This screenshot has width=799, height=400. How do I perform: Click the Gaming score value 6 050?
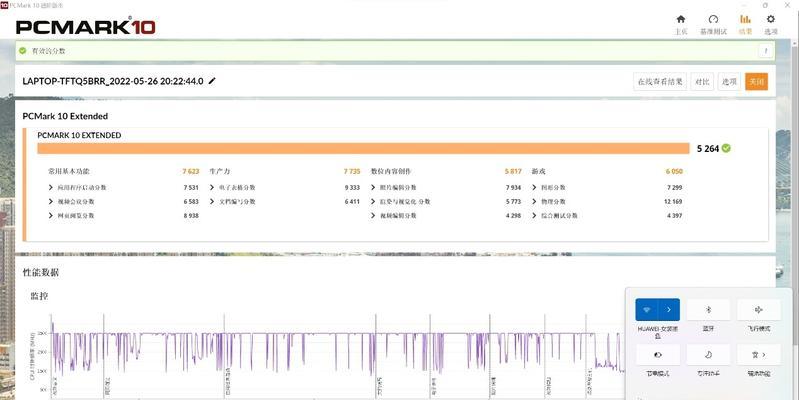click(674, 172)
